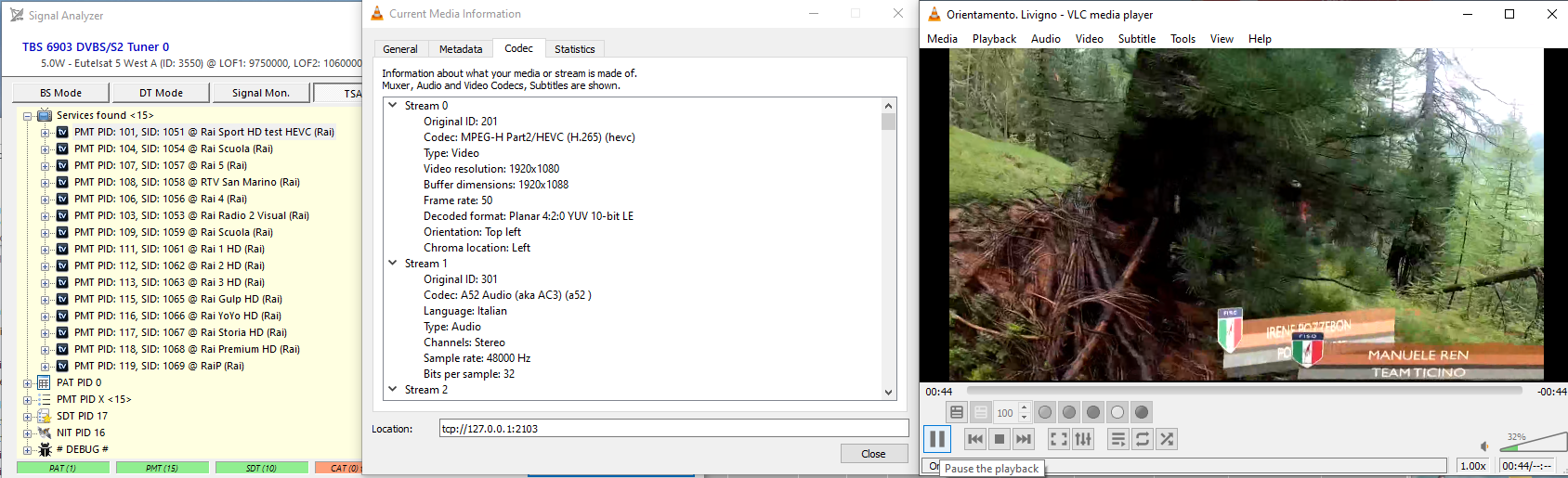Skip to previous media in VLC
The image size is (1568, 478).
[x=975, y=439]
